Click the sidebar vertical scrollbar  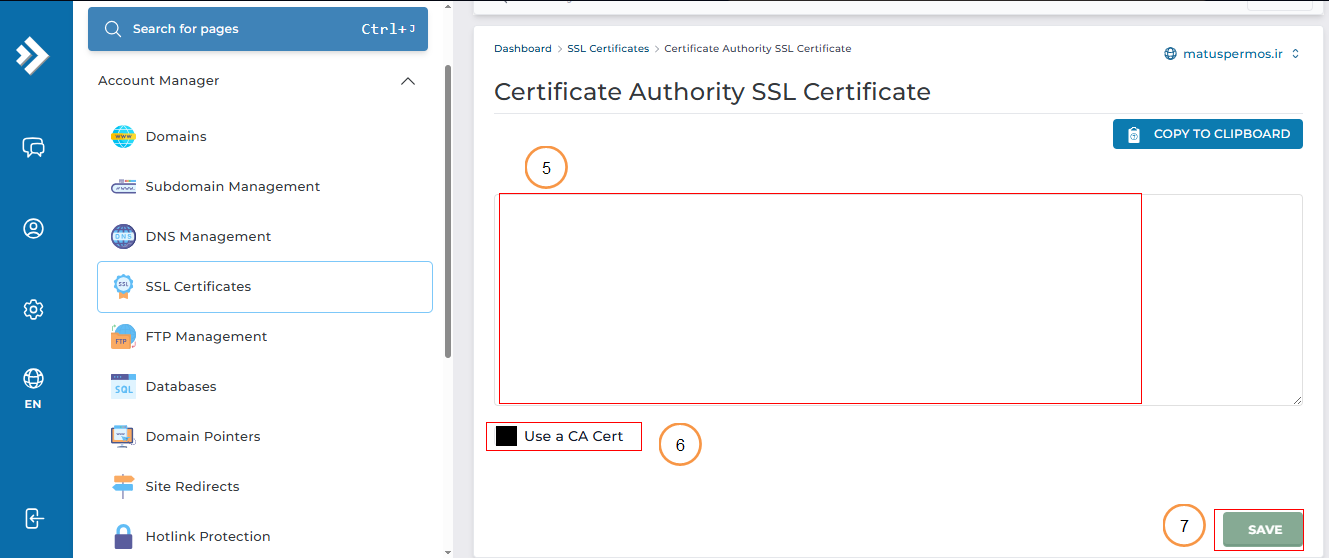pyautogui.click(x=448, y=210)
